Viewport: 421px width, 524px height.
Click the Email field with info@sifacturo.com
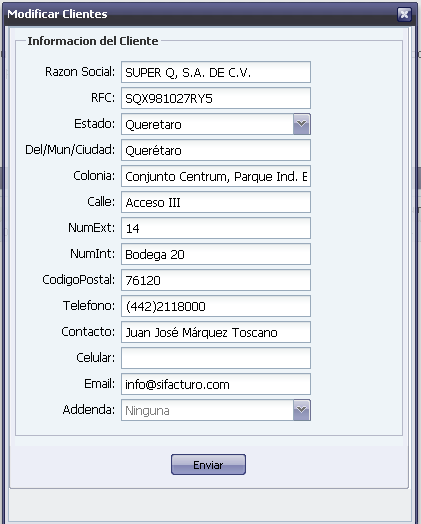[216, 384]
